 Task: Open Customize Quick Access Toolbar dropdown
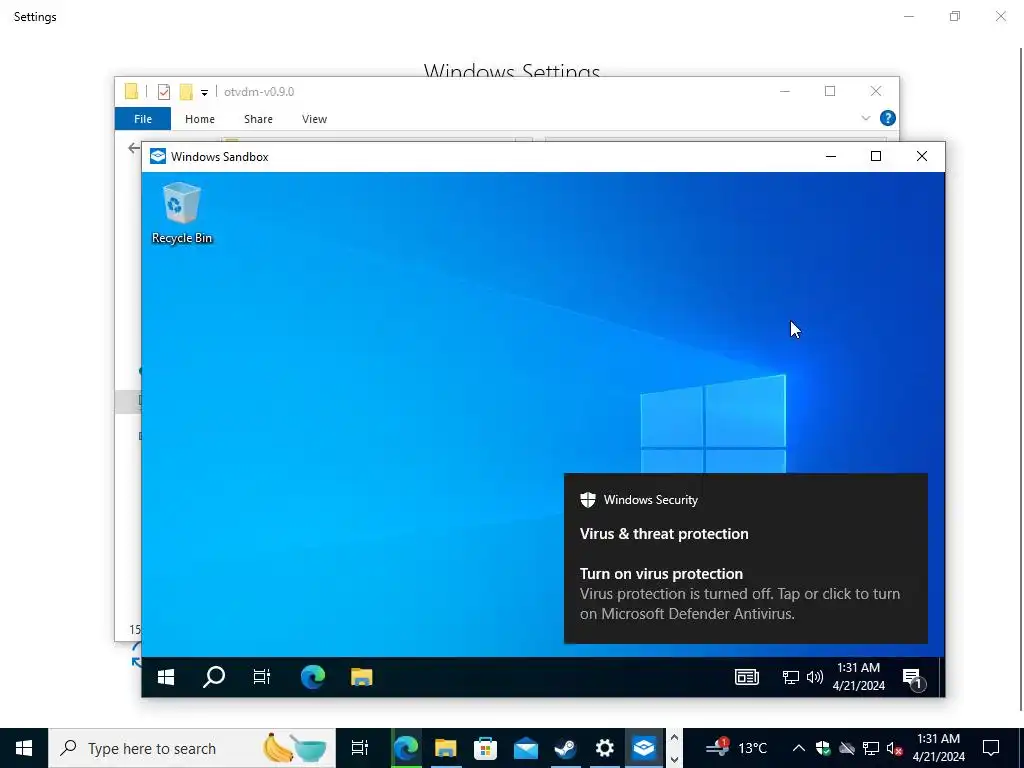pos(204,93)
